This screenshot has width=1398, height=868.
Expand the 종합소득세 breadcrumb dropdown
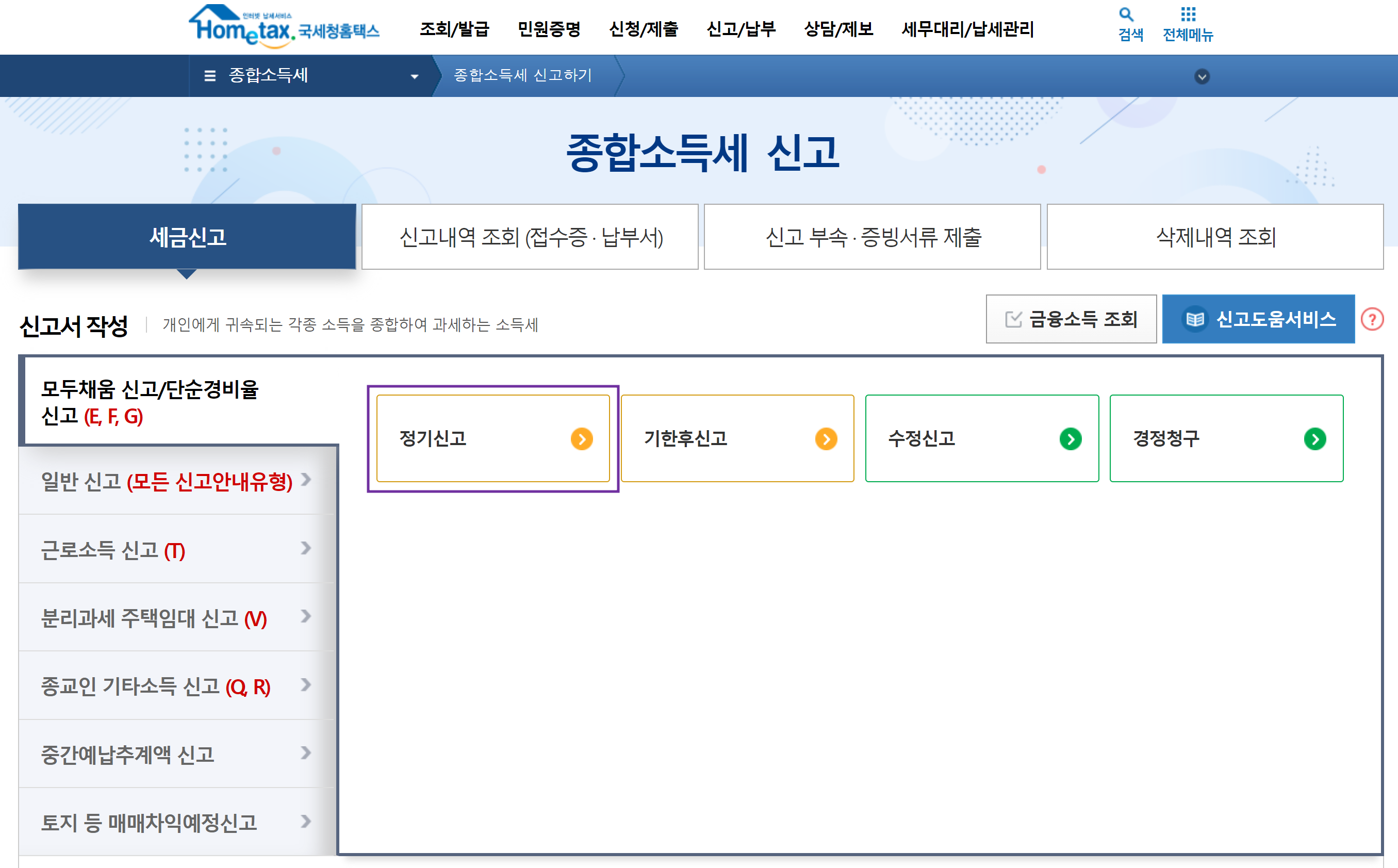[x=414, y=76]
